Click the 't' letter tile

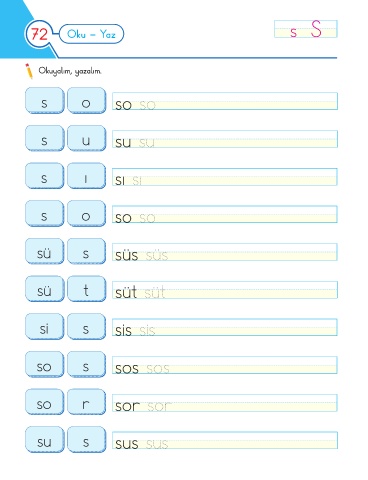86,289
